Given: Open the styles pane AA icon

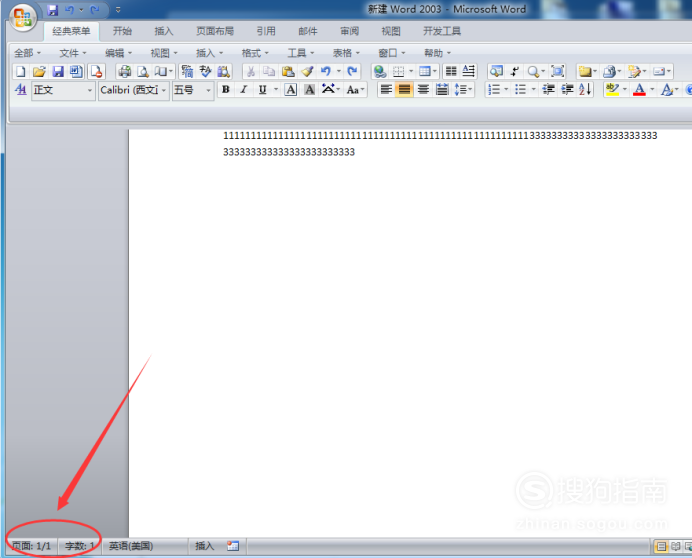Looking at the screenshot, I should point(20,90).
